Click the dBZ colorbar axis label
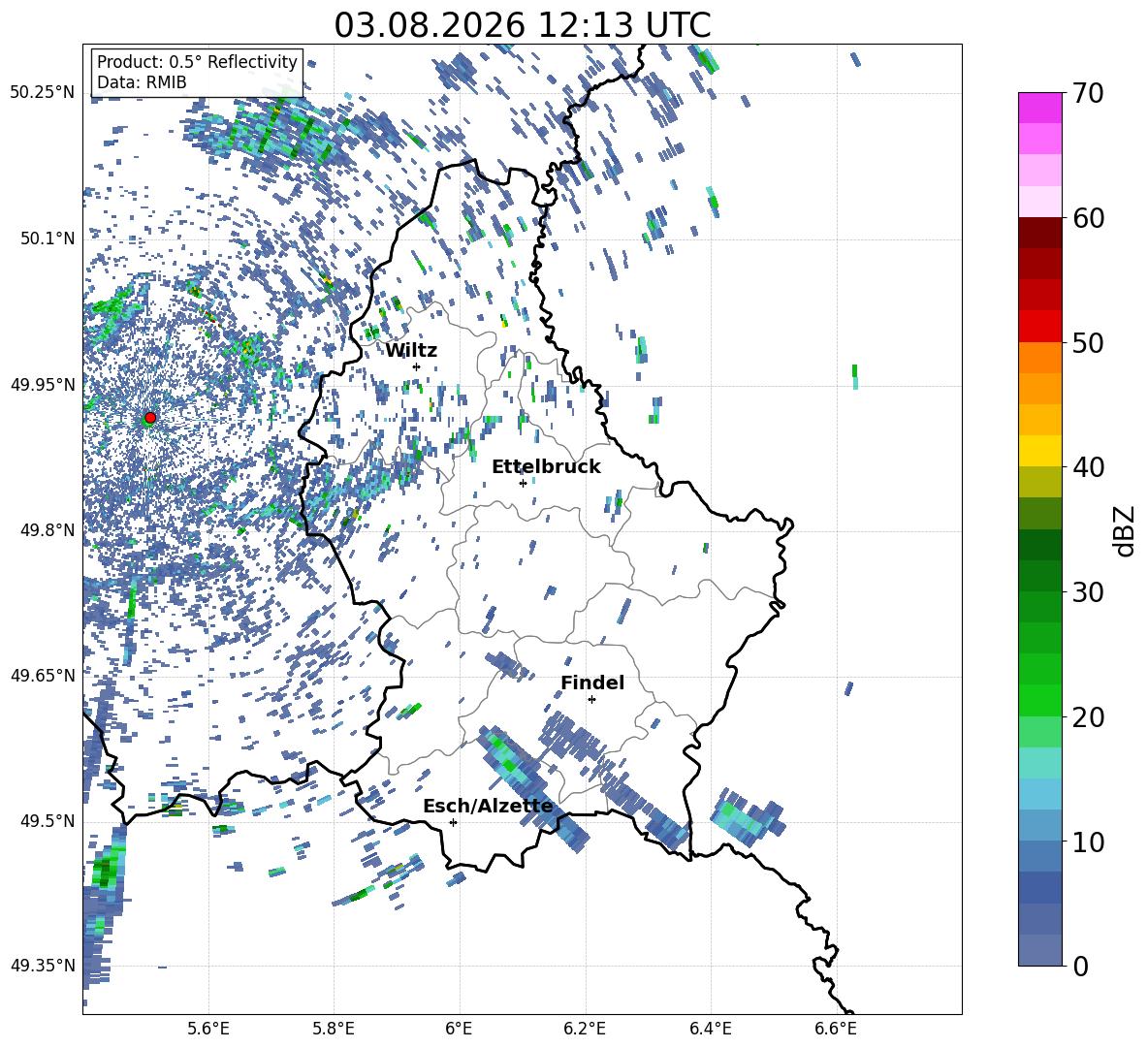Image resolution: width=1148 pixels, height=1048 pixels. (x=1126, y=530)
